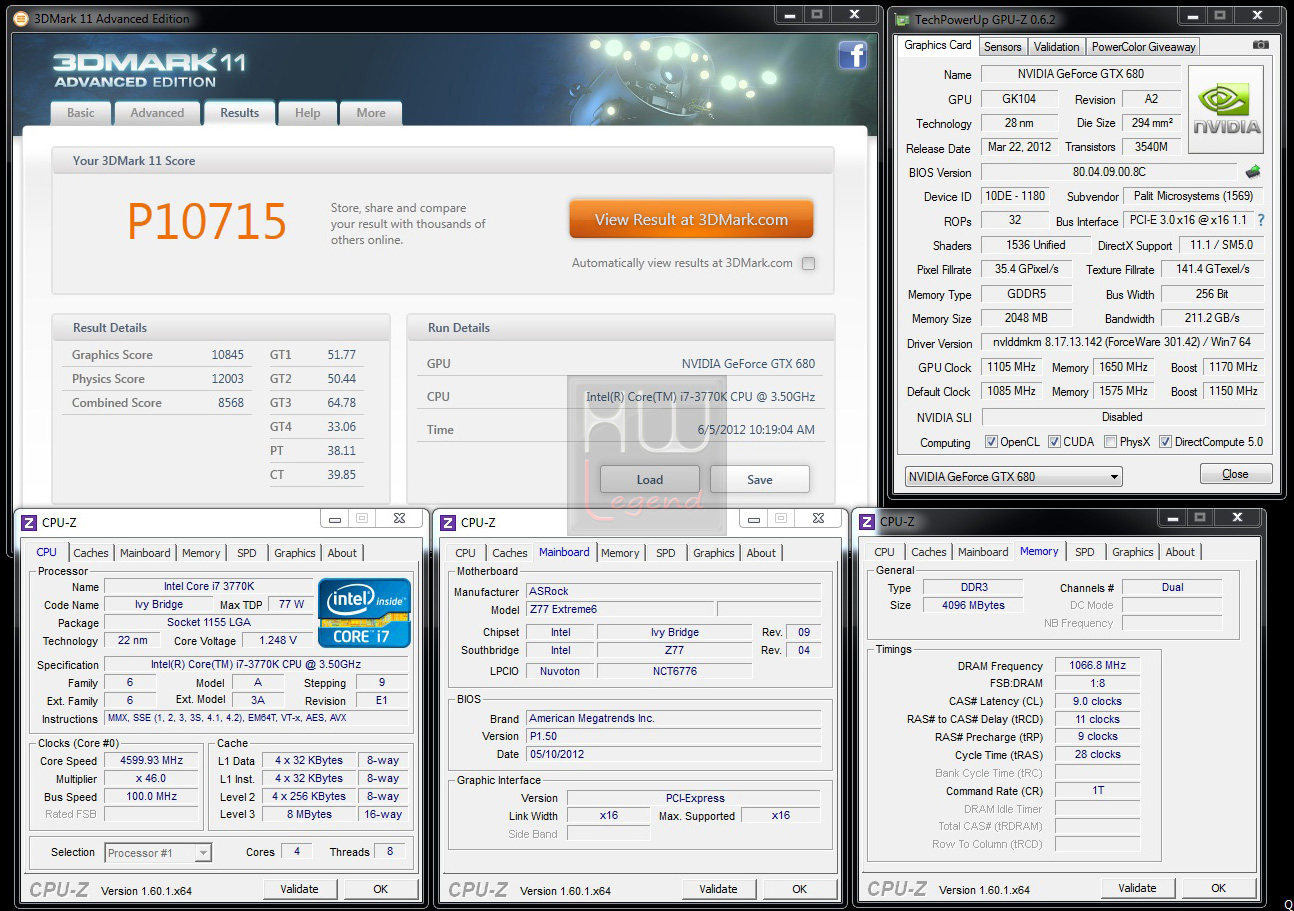Click the P10715 score in 3DMark
1294x911 pixels.
tap(207, 222)
